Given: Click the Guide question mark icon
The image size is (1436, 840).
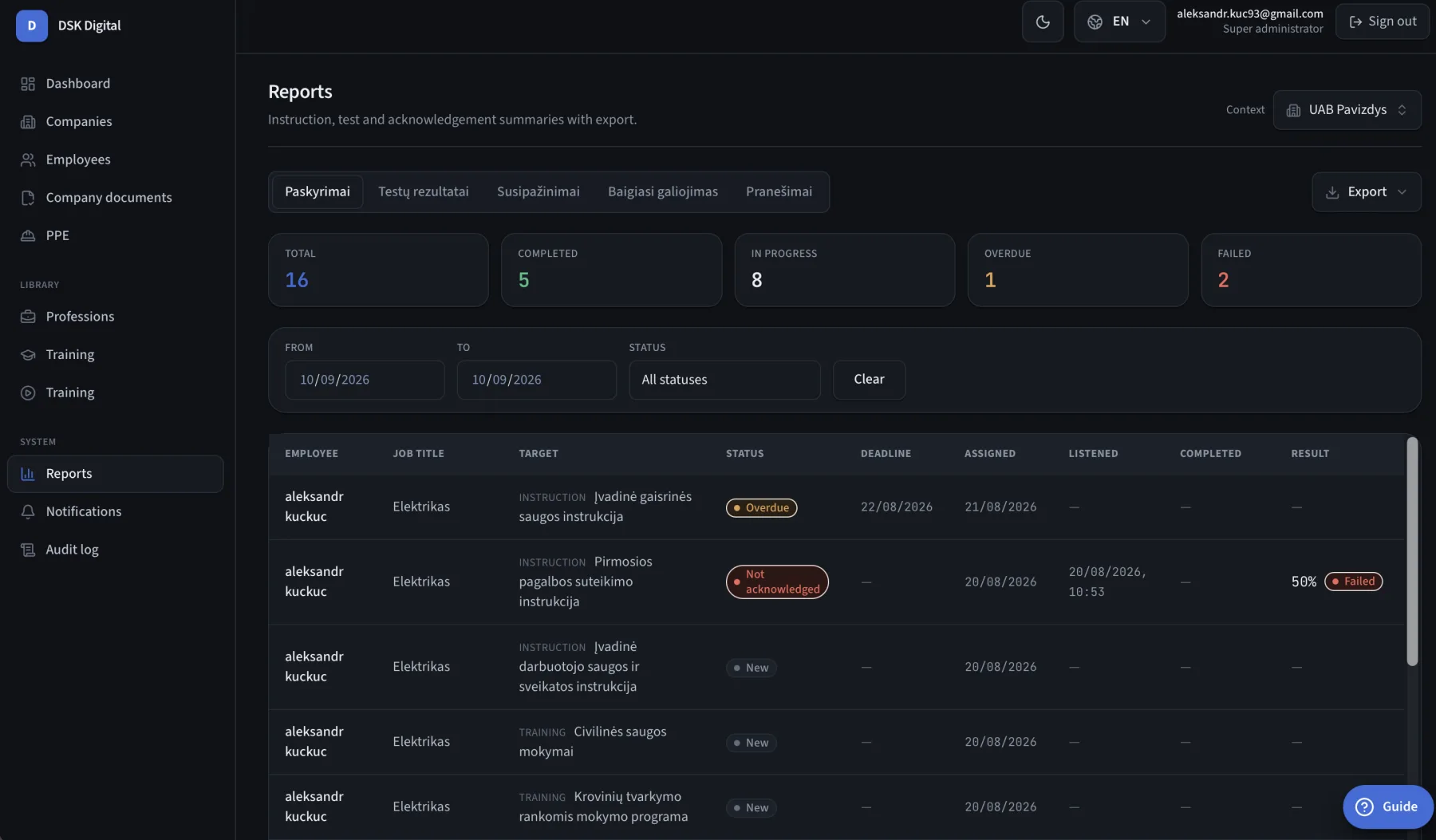Looking at the screenshot, I should click(x=1365, y=806).
